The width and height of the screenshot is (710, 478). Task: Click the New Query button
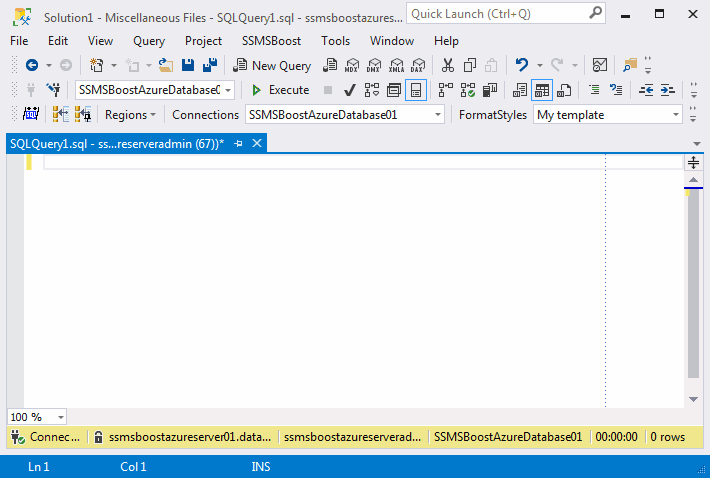pyautogui.click(x=272, y=65)
